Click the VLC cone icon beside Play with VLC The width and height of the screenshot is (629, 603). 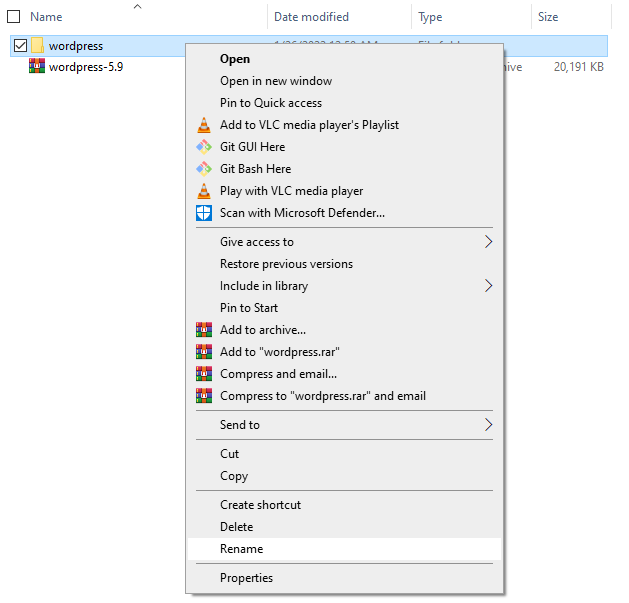204,191
